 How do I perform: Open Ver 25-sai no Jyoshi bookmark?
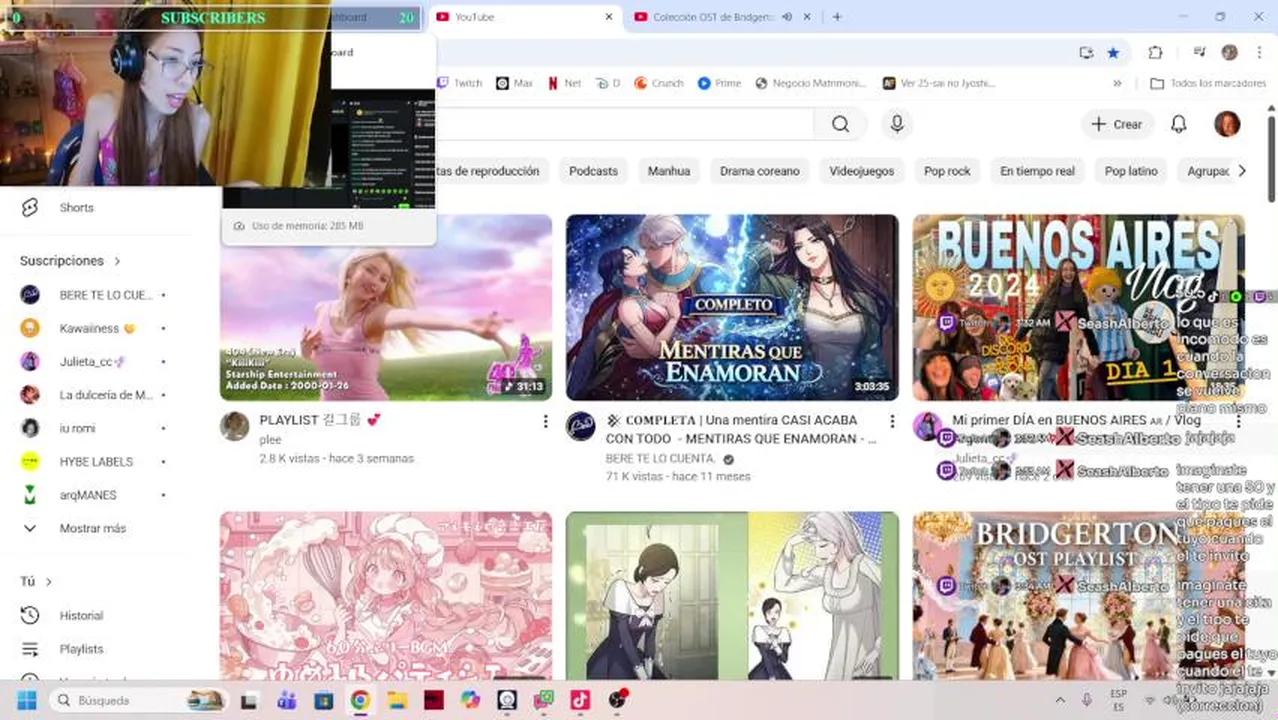[939, 83]
